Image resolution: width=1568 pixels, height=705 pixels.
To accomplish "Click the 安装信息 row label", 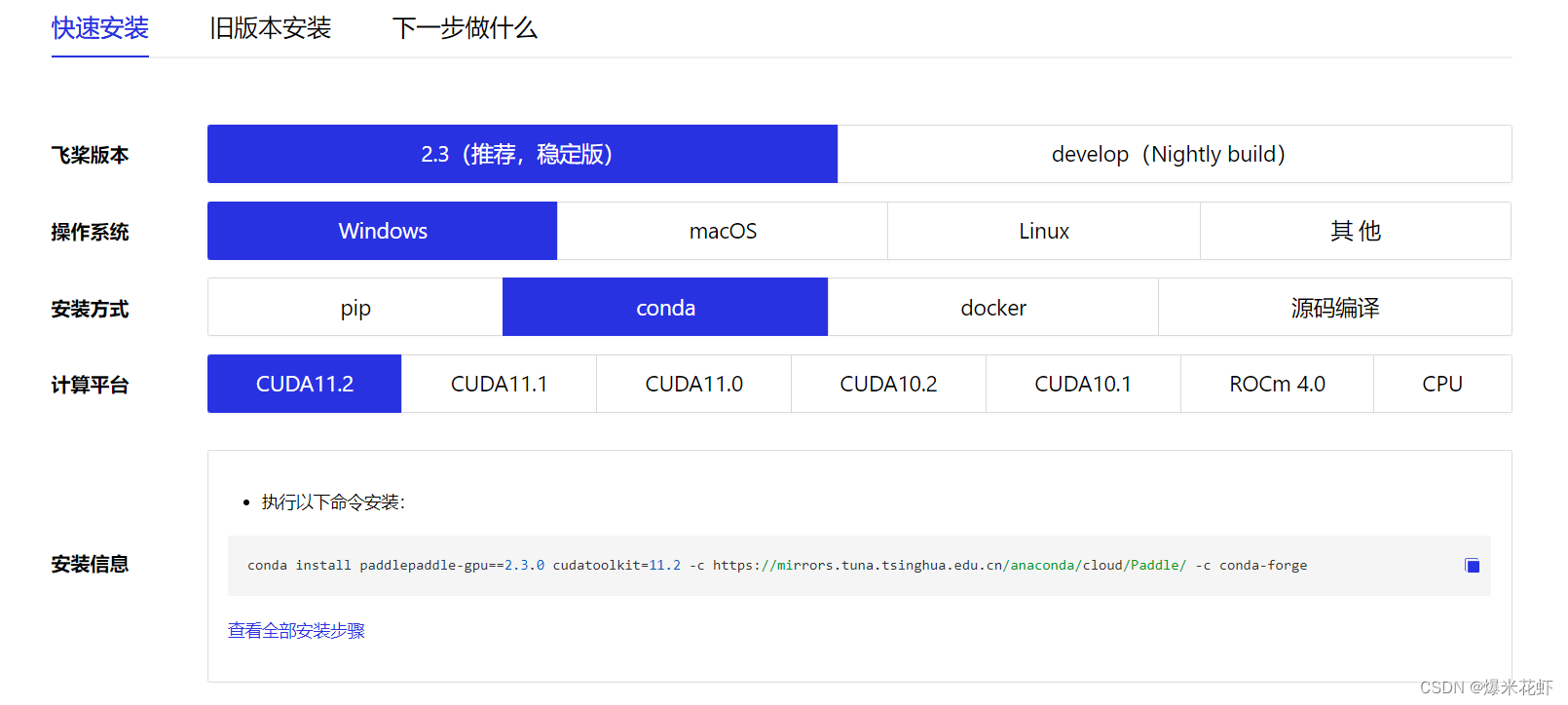I will (x=90, y=564).
